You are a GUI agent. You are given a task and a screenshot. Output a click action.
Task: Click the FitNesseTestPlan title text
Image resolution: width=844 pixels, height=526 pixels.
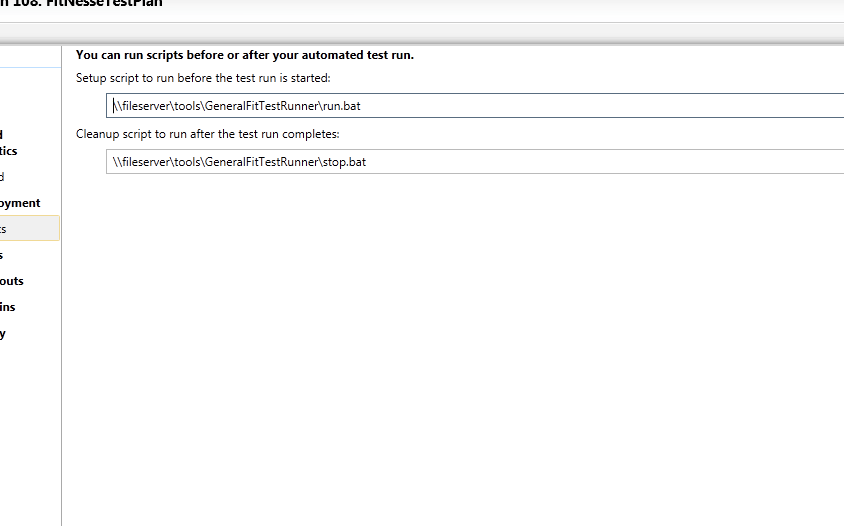coord(104,3)
